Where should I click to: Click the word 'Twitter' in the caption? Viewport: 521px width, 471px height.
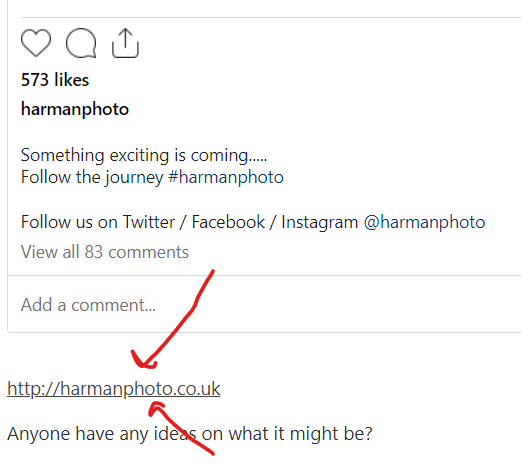pyautogui.click(x=149, y=222)
